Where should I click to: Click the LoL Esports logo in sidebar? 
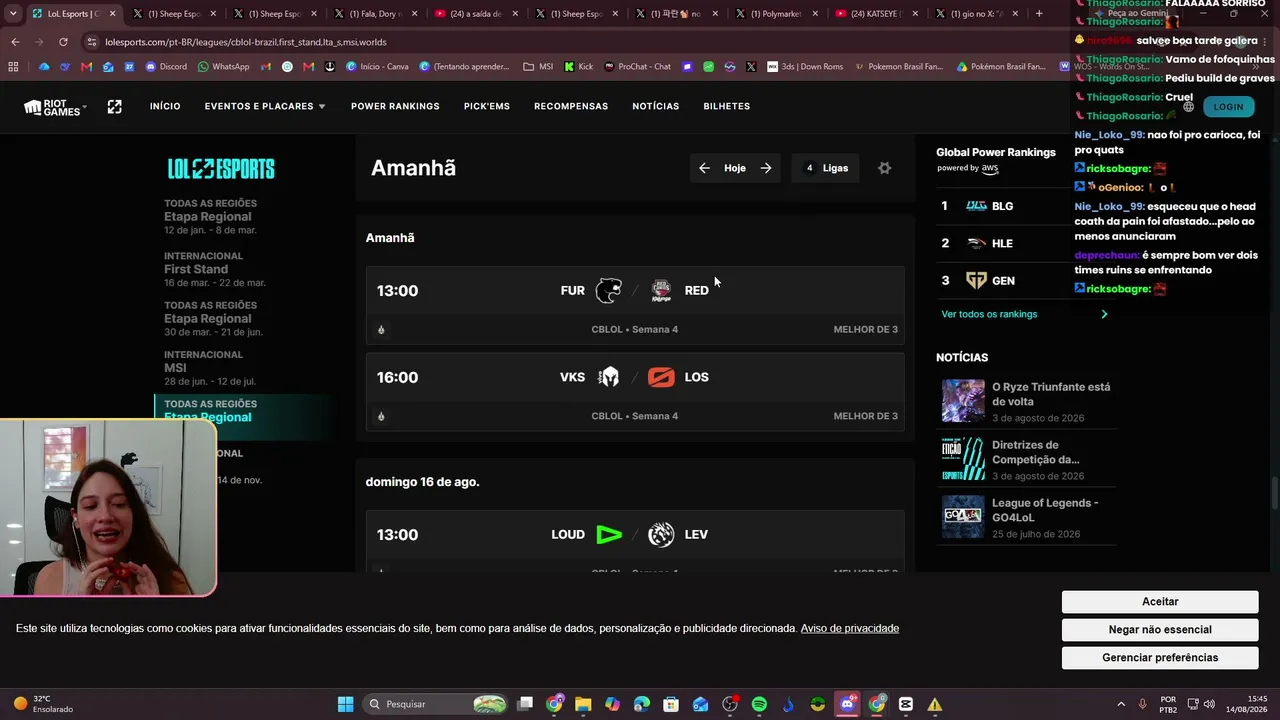click(x=221, y=169)
